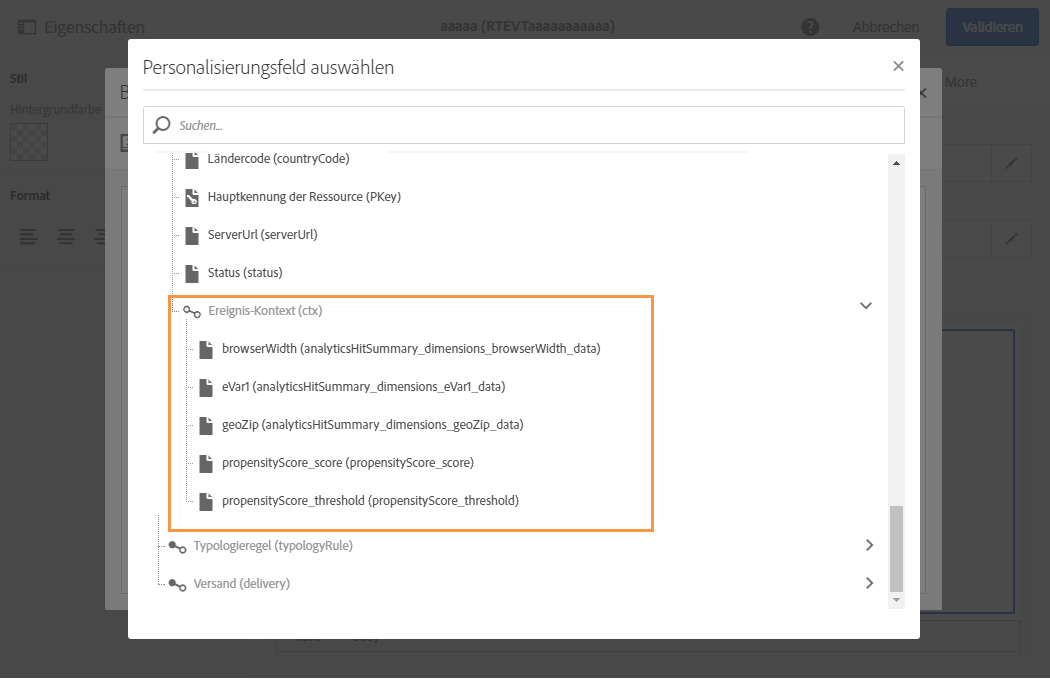Screen dimensions: 1050x679
Task: Select the browserWidth field
Action: coord(410,349)
